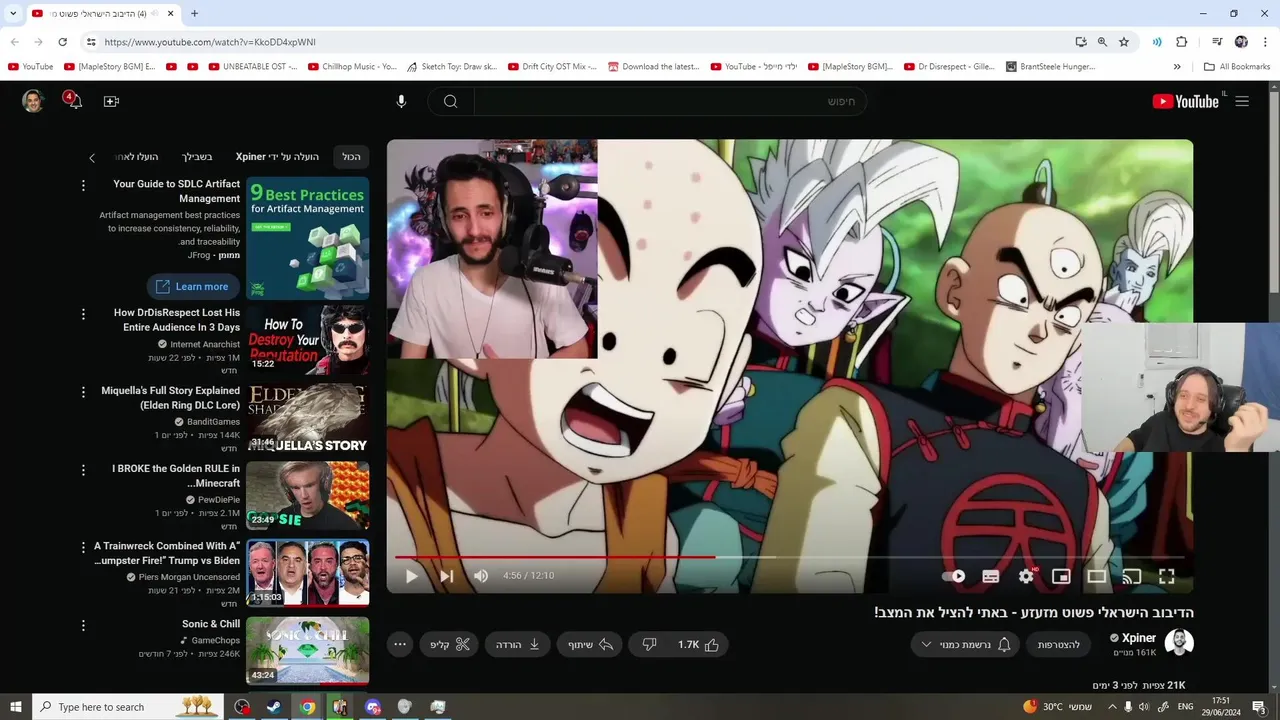
Task: Toggle the autoplay switch in player
Action: tap(954, 576)
